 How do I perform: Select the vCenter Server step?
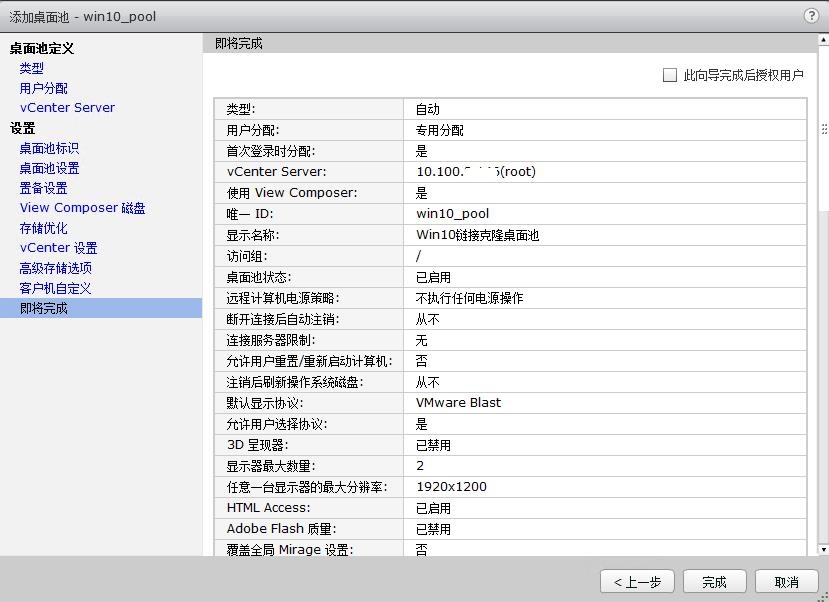pyautogui.click(x=66, y=108)
